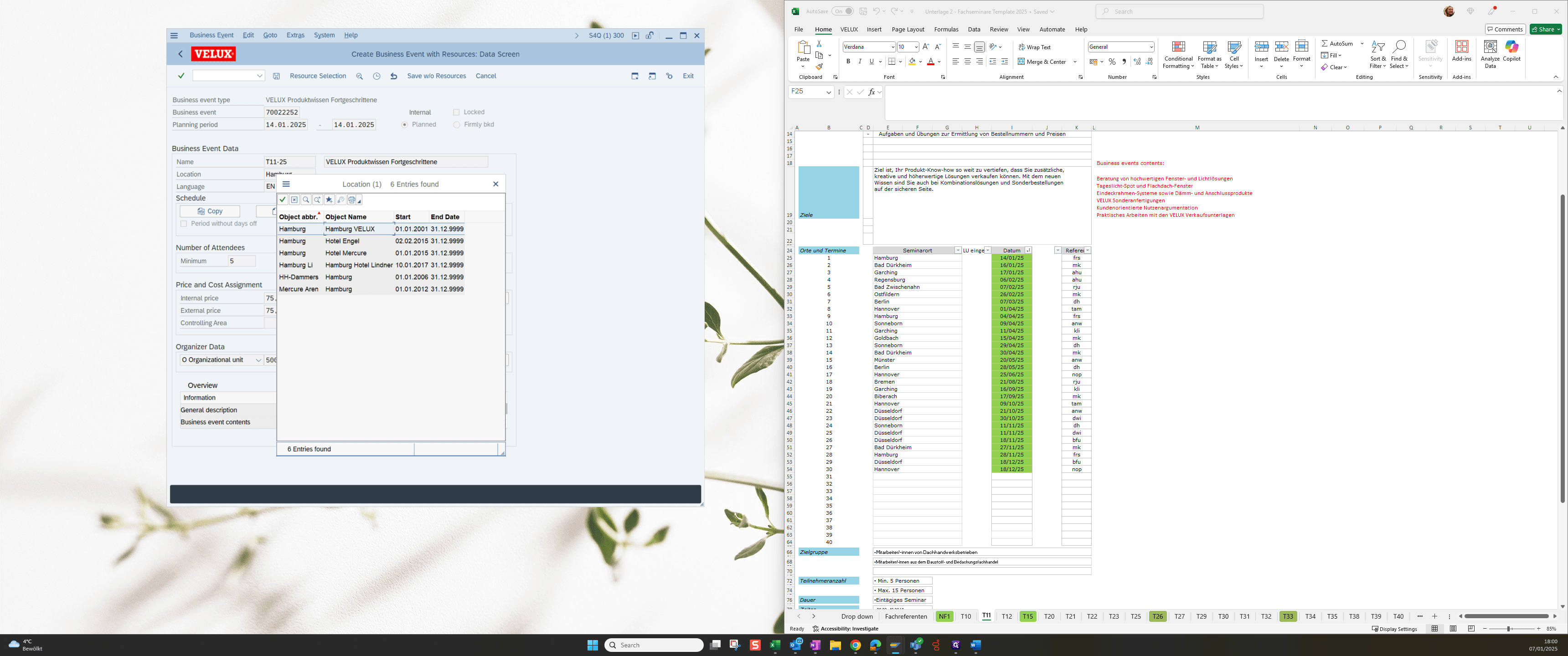Select the Firmly bkd radio button
This screenshot has width=1568, height=656.
457,125
